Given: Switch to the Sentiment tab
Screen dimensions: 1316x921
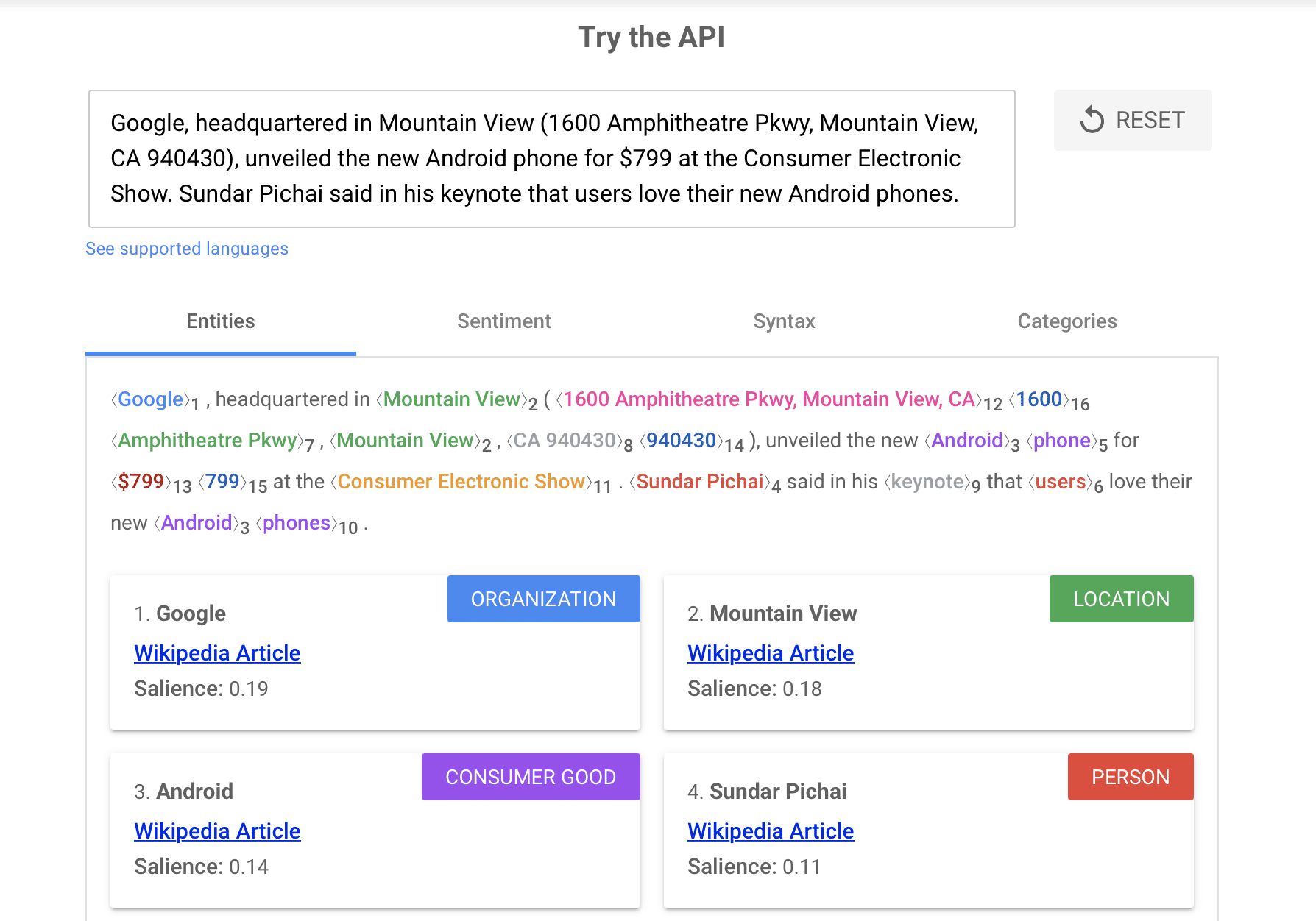Looking at the screenshot, I should [503, 321].
